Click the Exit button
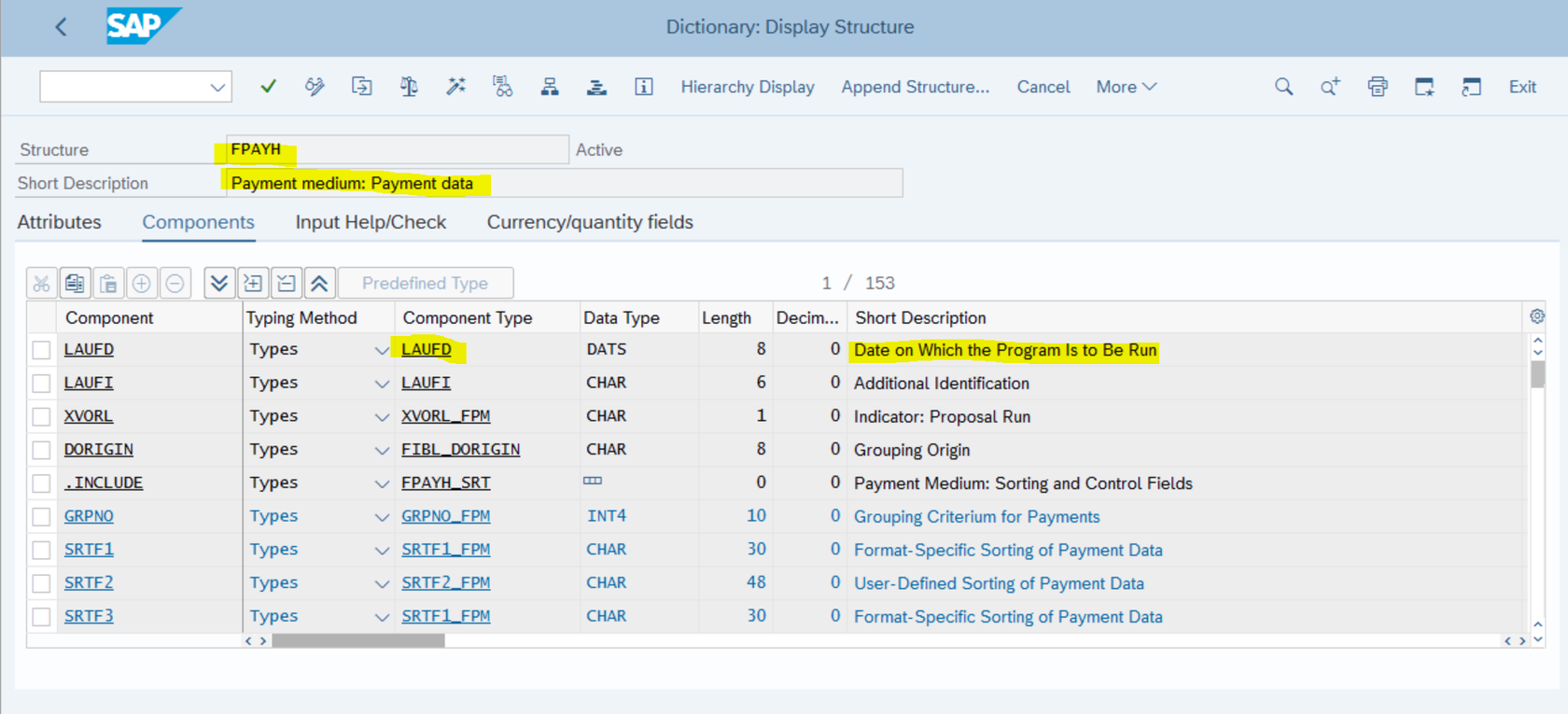 pos(1522,87)
